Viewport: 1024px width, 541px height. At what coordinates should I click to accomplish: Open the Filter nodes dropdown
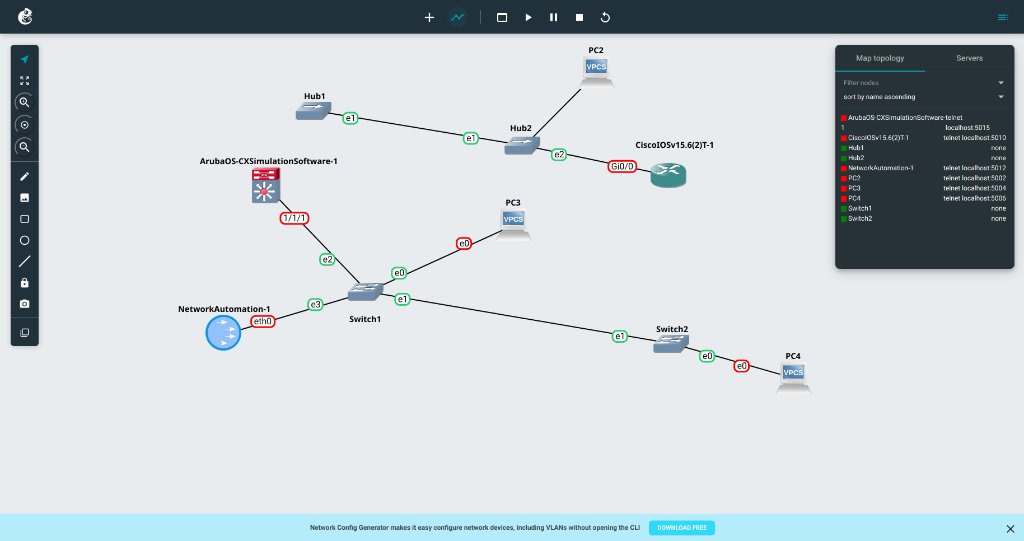point(923,83)
